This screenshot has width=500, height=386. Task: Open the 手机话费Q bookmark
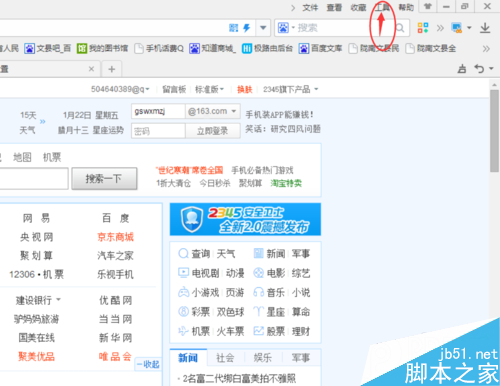click(x=159, y=49)
